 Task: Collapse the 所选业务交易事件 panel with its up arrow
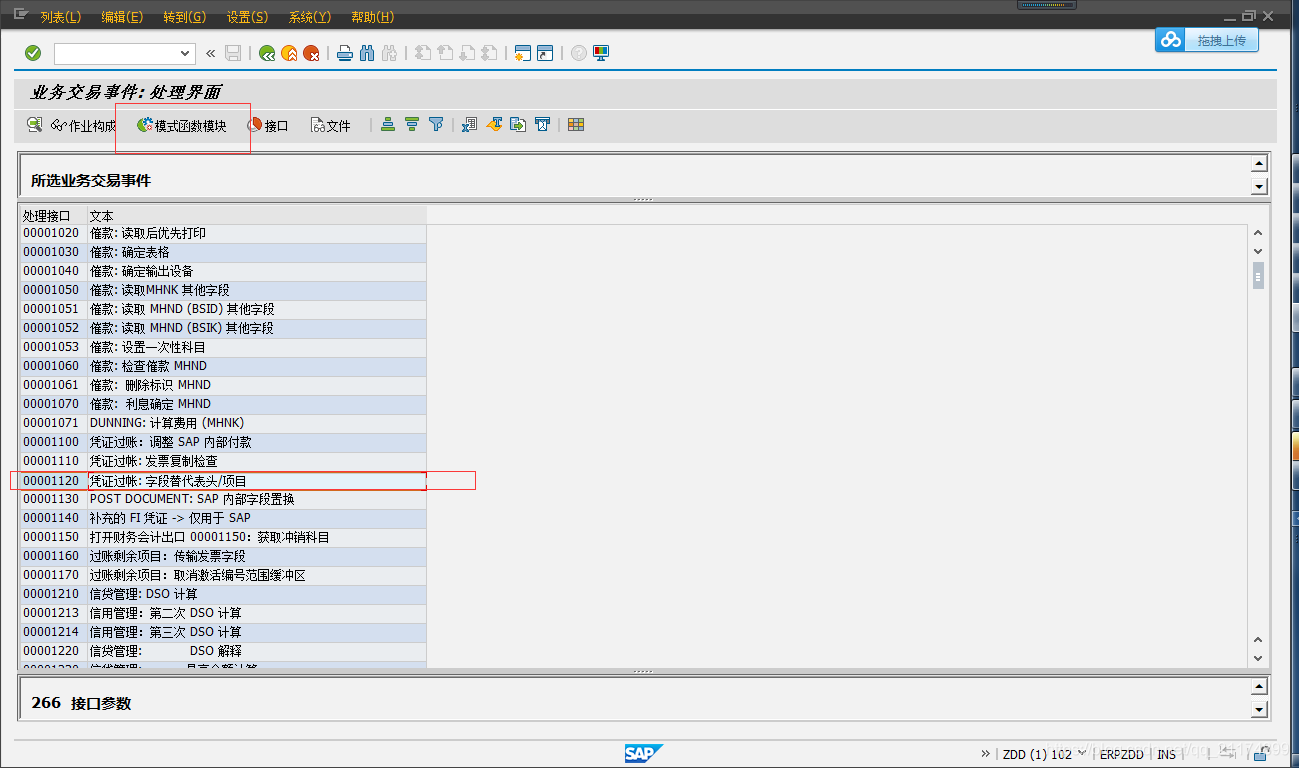pyautogui.click(x=1258, y=162)
